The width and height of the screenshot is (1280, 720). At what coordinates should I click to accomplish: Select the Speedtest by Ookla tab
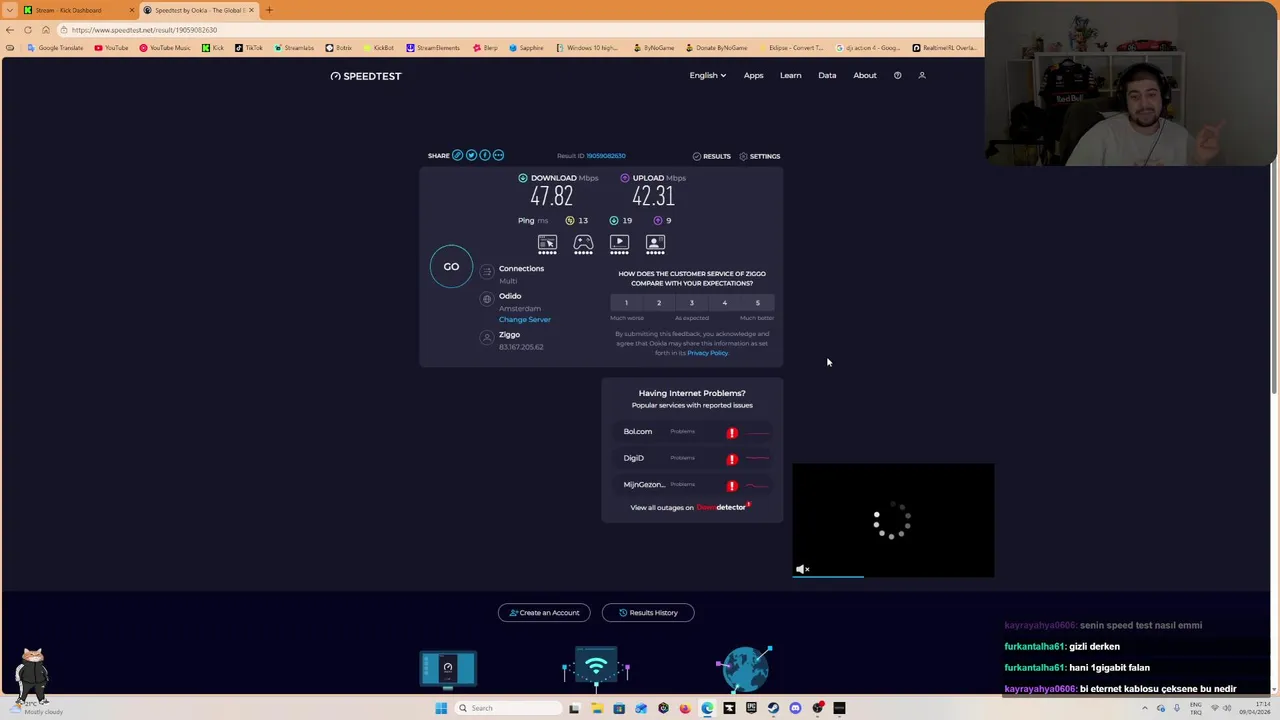point(198,10)
